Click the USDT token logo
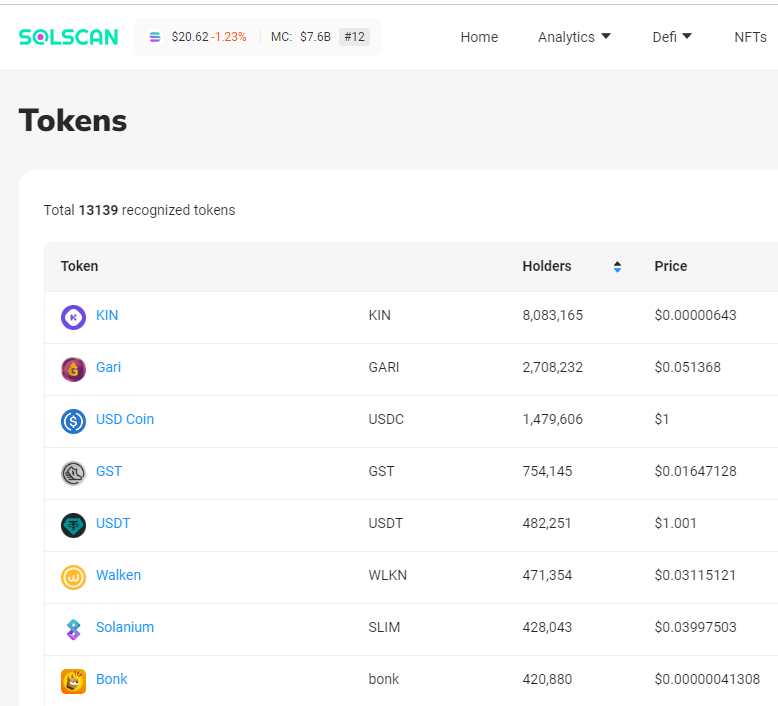 point(73,525)
